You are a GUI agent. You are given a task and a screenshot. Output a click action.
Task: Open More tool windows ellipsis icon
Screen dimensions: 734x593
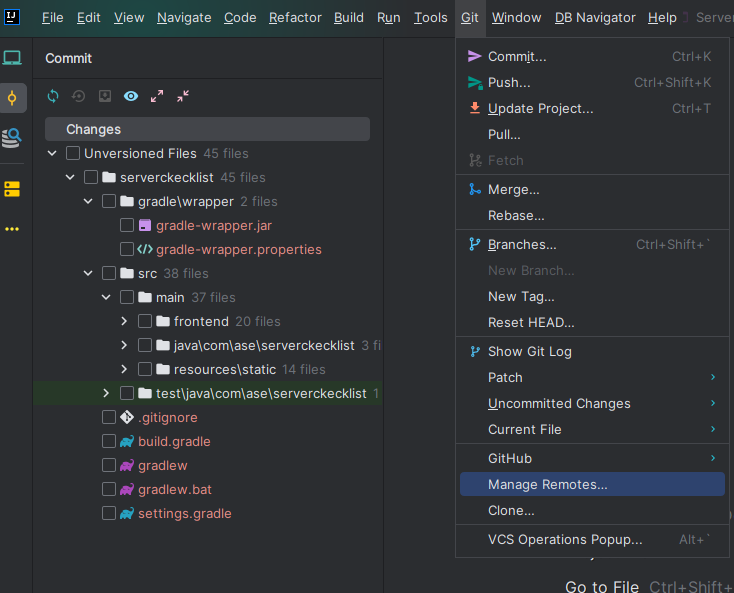pos(12,229)
